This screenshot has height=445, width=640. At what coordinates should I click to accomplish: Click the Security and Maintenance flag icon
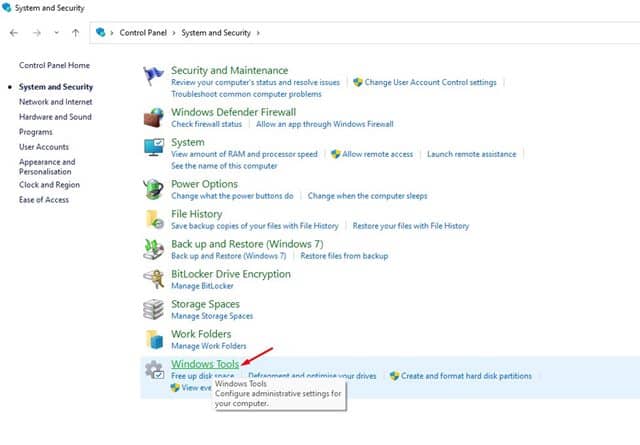click(x=153, y=76)
